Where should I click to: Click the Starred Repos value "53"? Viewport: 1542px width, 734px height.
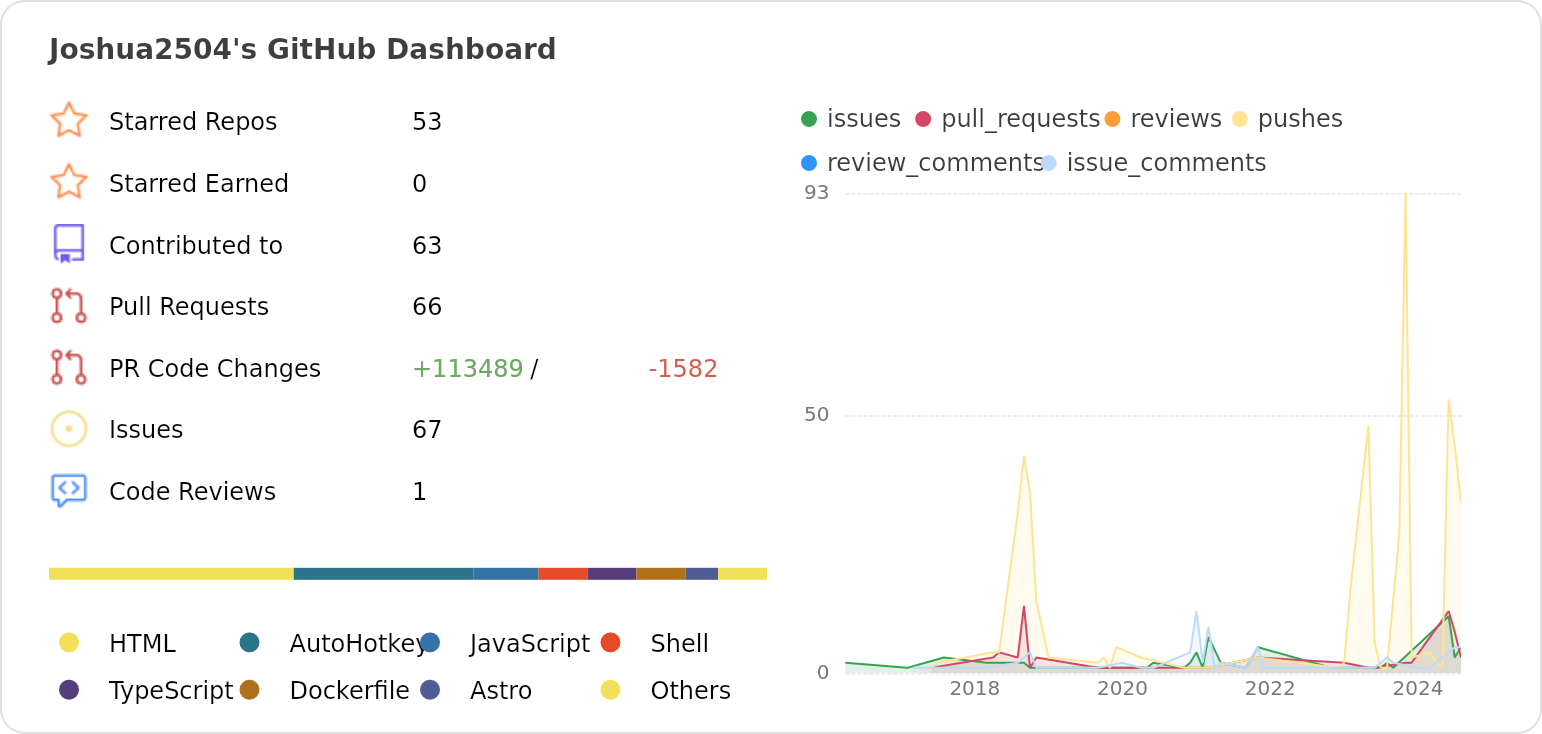(427, 122)
